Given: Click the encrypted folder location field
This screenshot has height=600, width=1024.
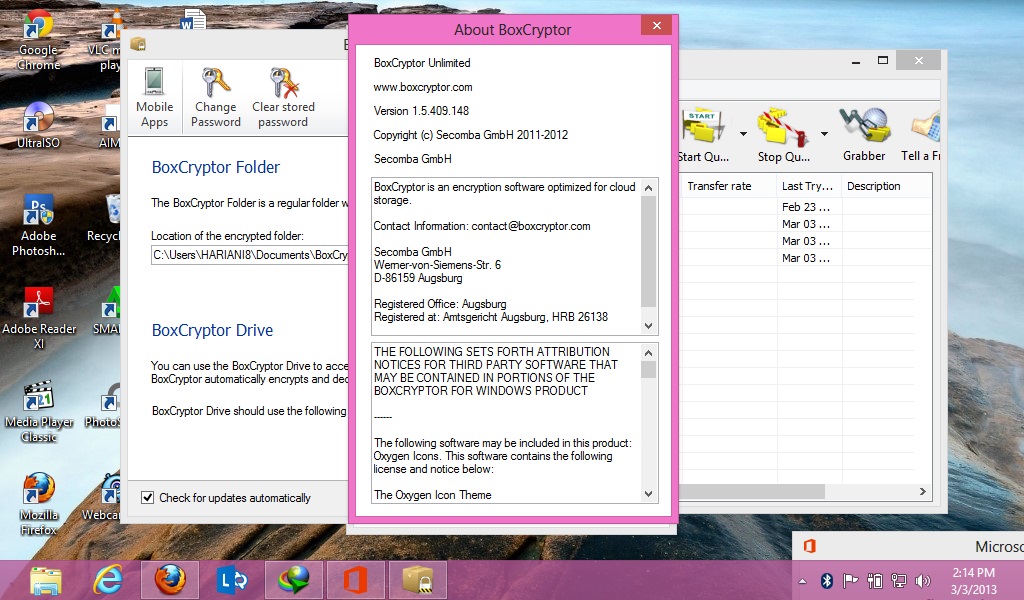Looking at the screenshot, I should click(250, 255).
